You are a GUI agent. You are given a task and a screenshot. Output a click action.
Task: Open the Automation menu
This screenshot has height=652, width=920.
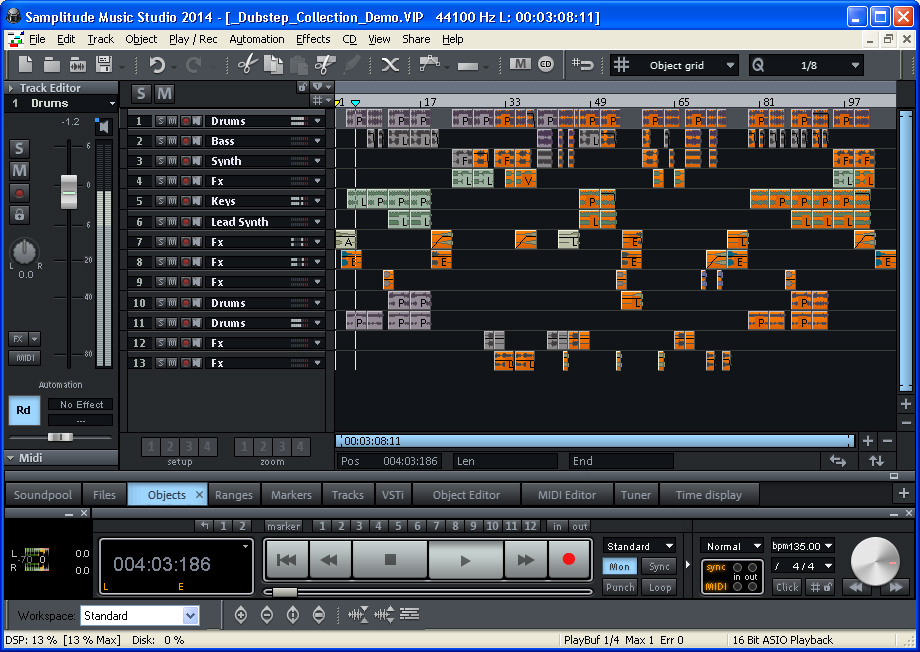(x=256, y=39)
